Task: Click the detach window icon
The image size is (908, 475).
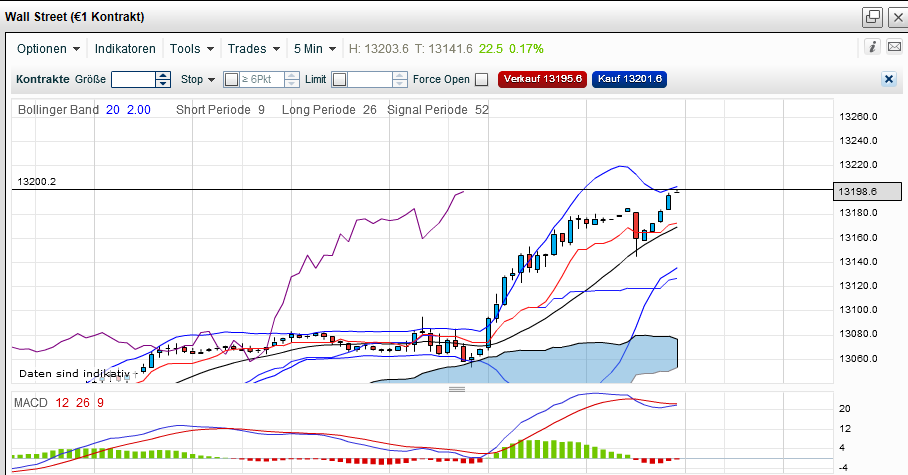Action: tap(872, 16)
